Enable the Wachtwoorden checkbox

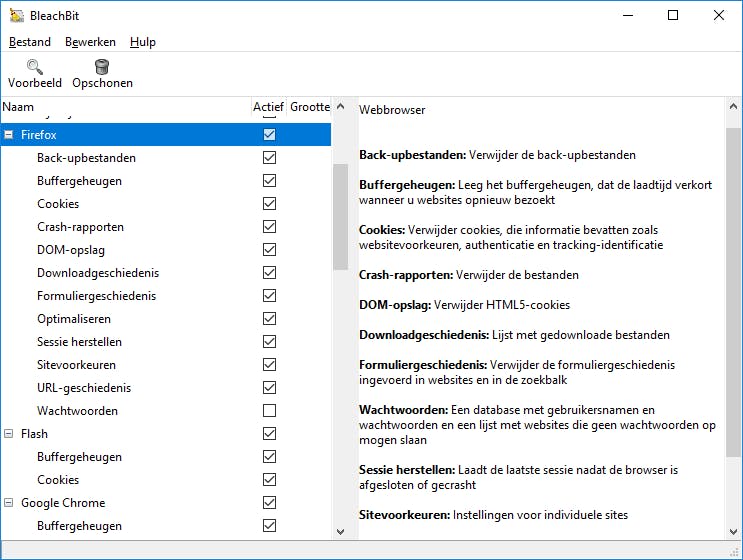pyautogui.click(x=269, y=410)
